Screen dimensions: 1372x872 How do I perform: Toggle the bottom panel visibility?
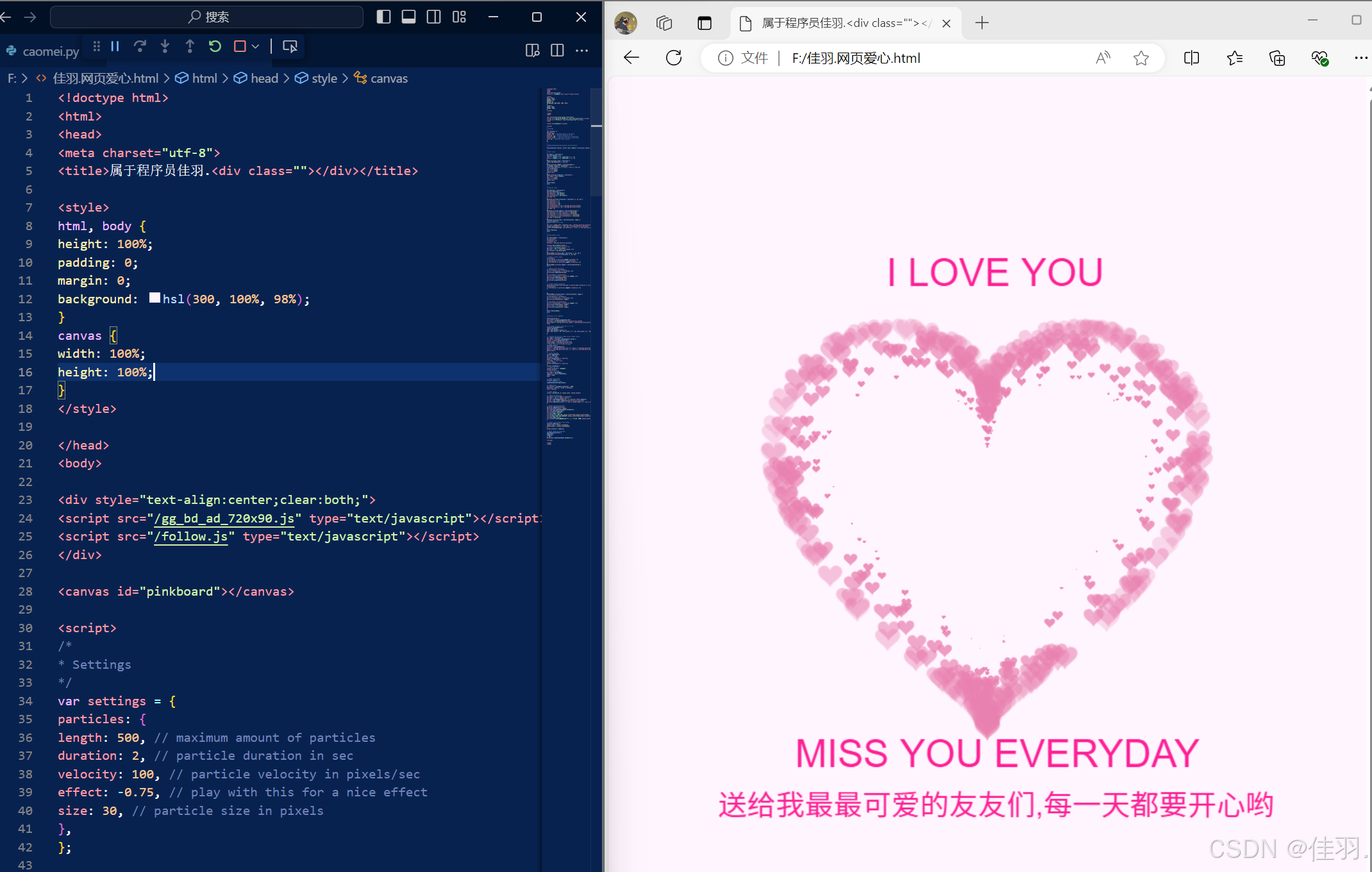[x=408, y=17]
